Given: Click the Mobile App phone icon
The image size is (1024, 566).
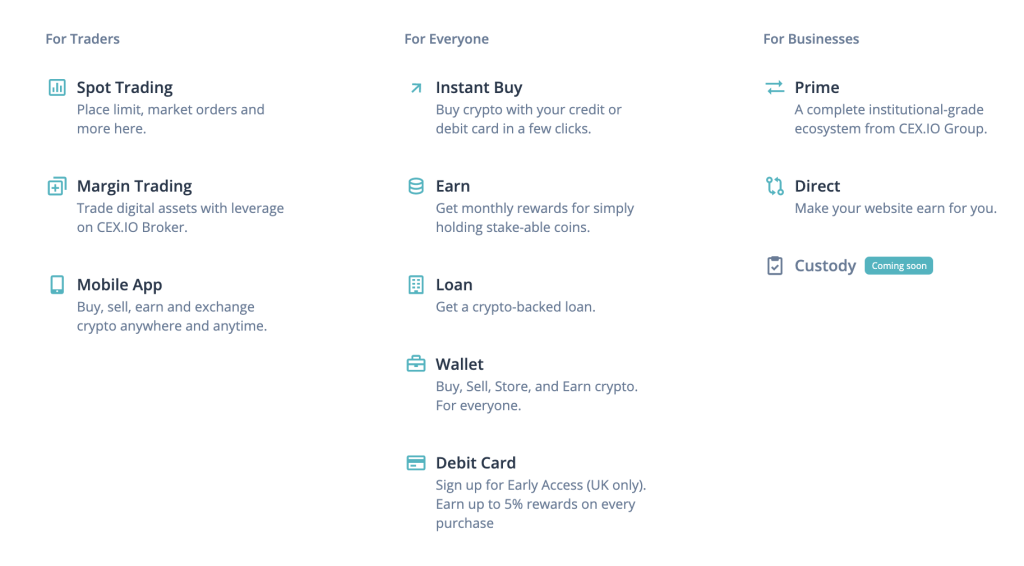Looking at the screenshot, I should tap(57, 285).
